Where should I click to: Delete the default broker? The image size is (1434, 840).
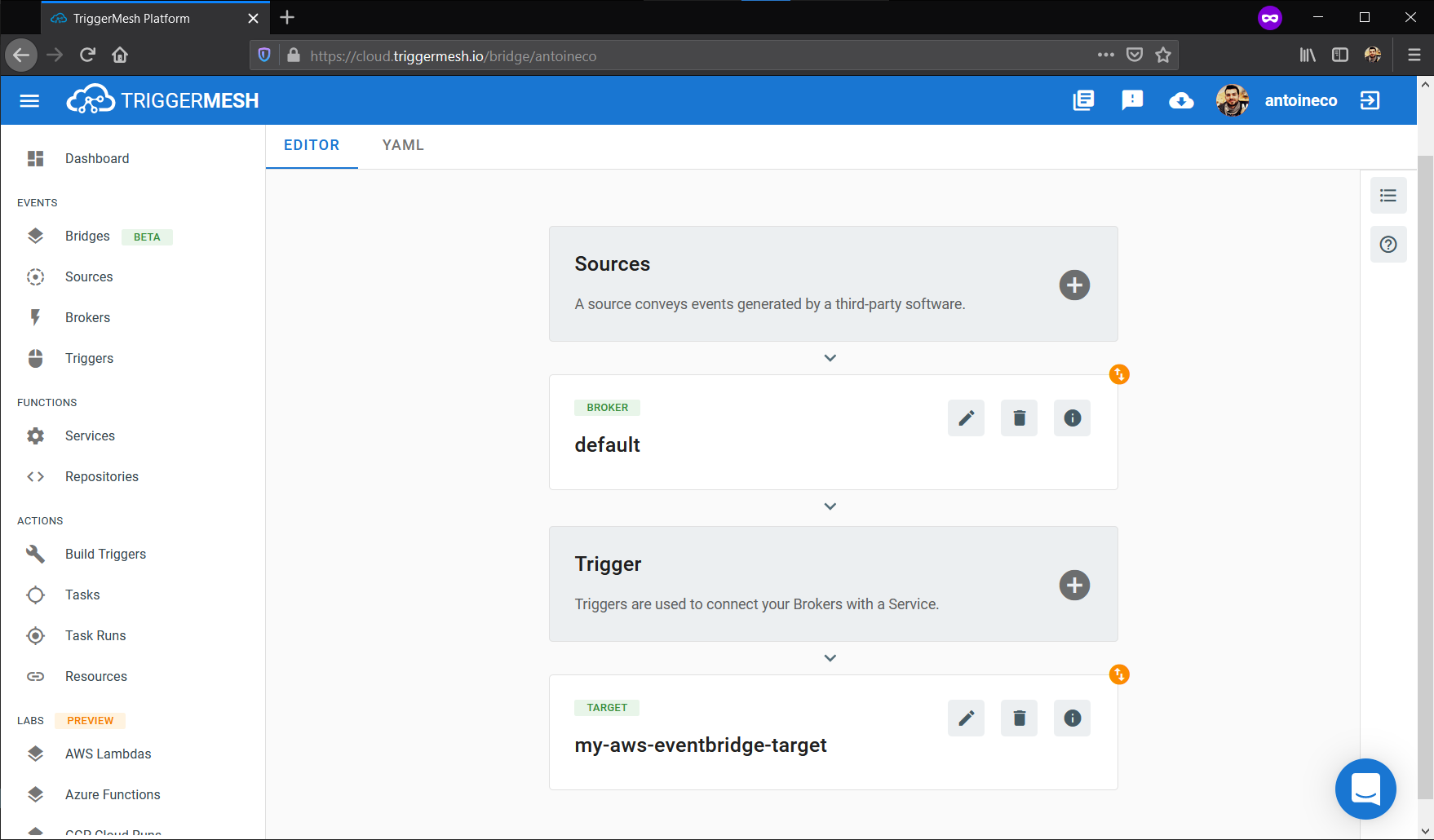(x=1019, y=418)
